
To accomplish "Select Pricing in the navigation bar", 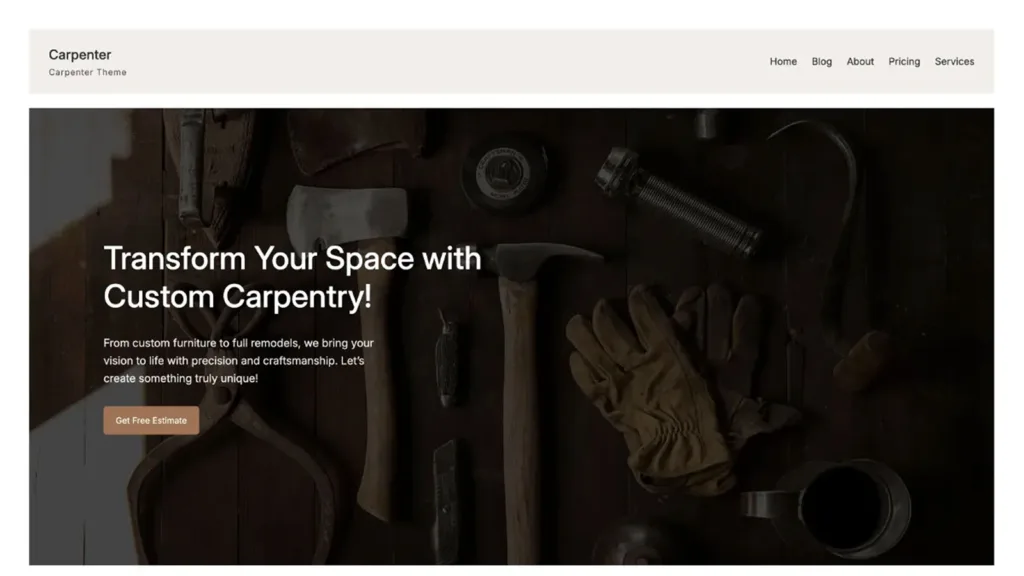I will click(x=903, y=61).
